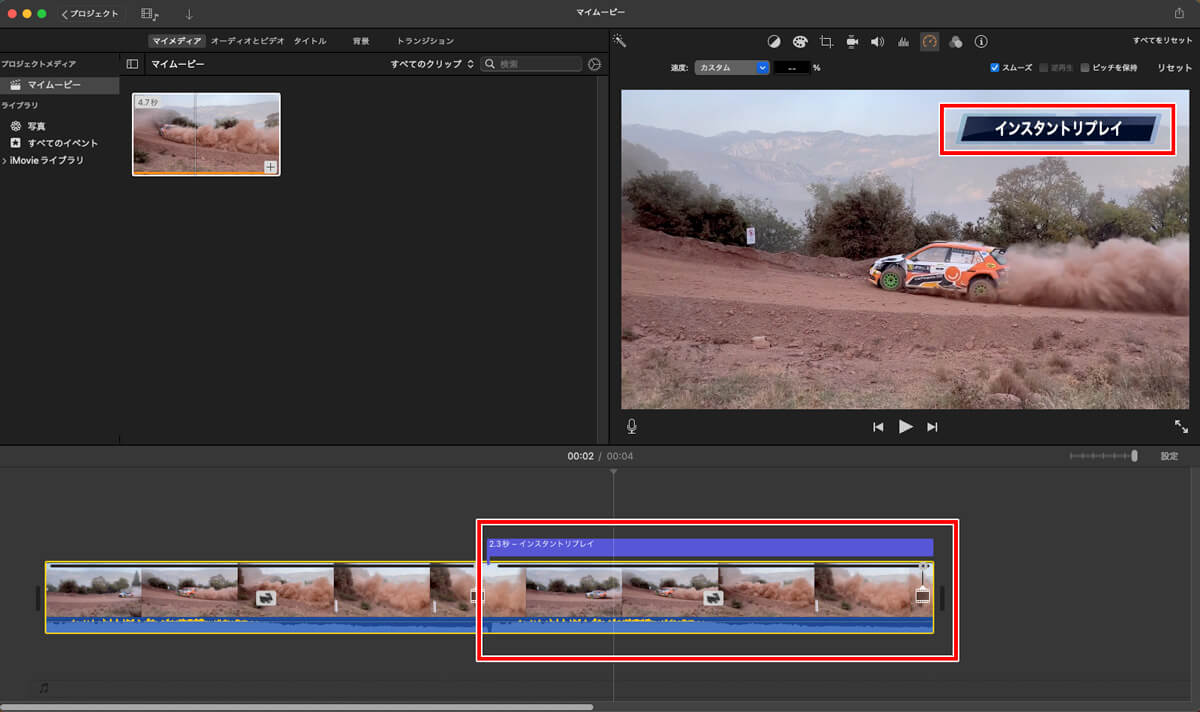Image resolution: width=1200 pixels, height=712 pixels.
Task: Open the color correction palette tool
Action: (800, 42)
